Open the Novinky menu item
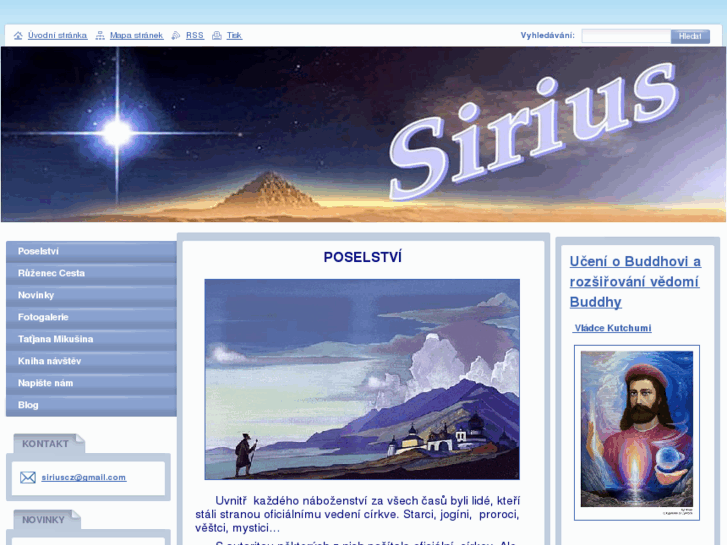 pyautogui.click(x=91, y=295)
